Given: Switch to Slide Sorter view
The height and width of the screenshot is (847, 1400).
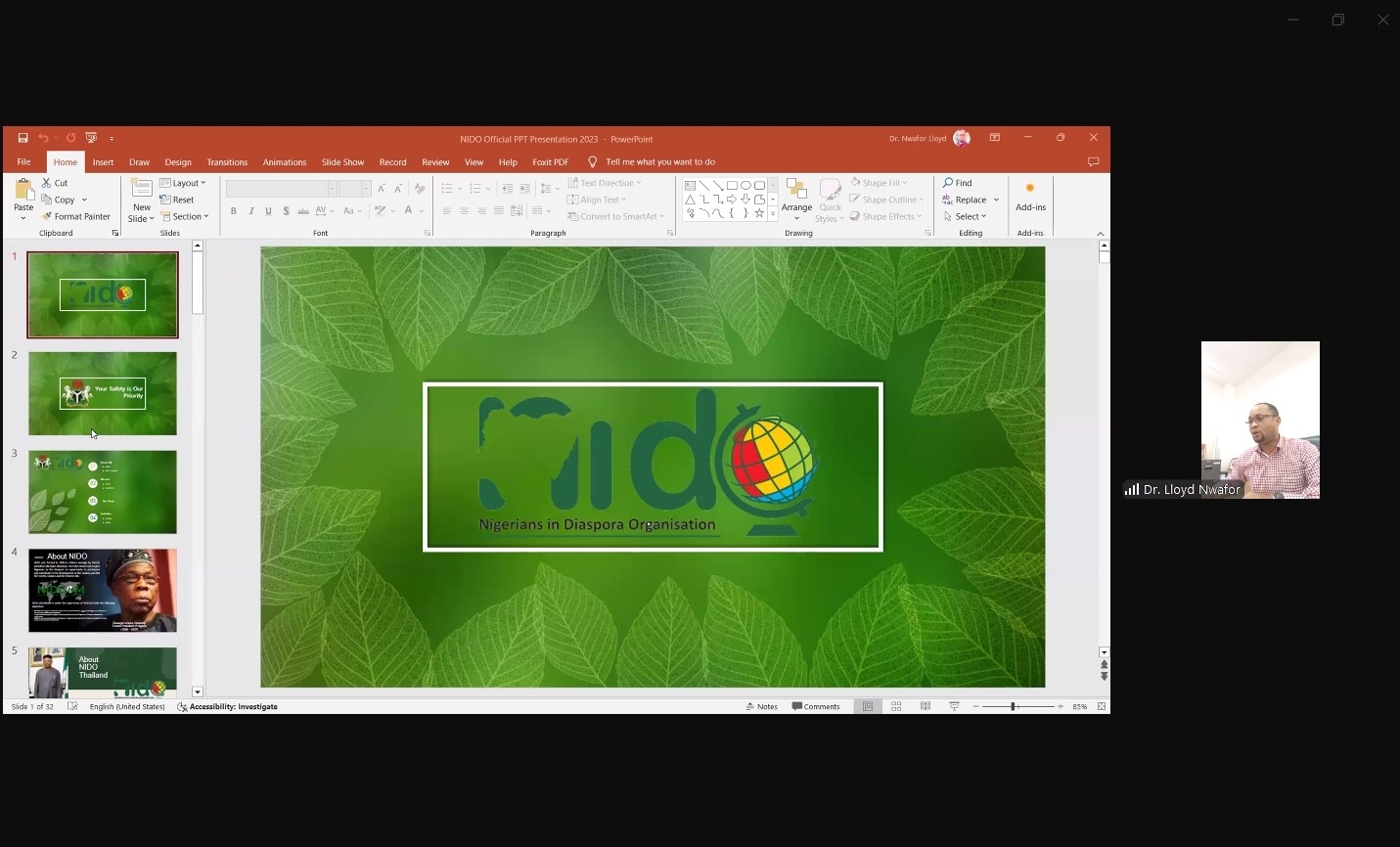Looking at the screenshot, I should pyautogui.click(x=896, y=706).
